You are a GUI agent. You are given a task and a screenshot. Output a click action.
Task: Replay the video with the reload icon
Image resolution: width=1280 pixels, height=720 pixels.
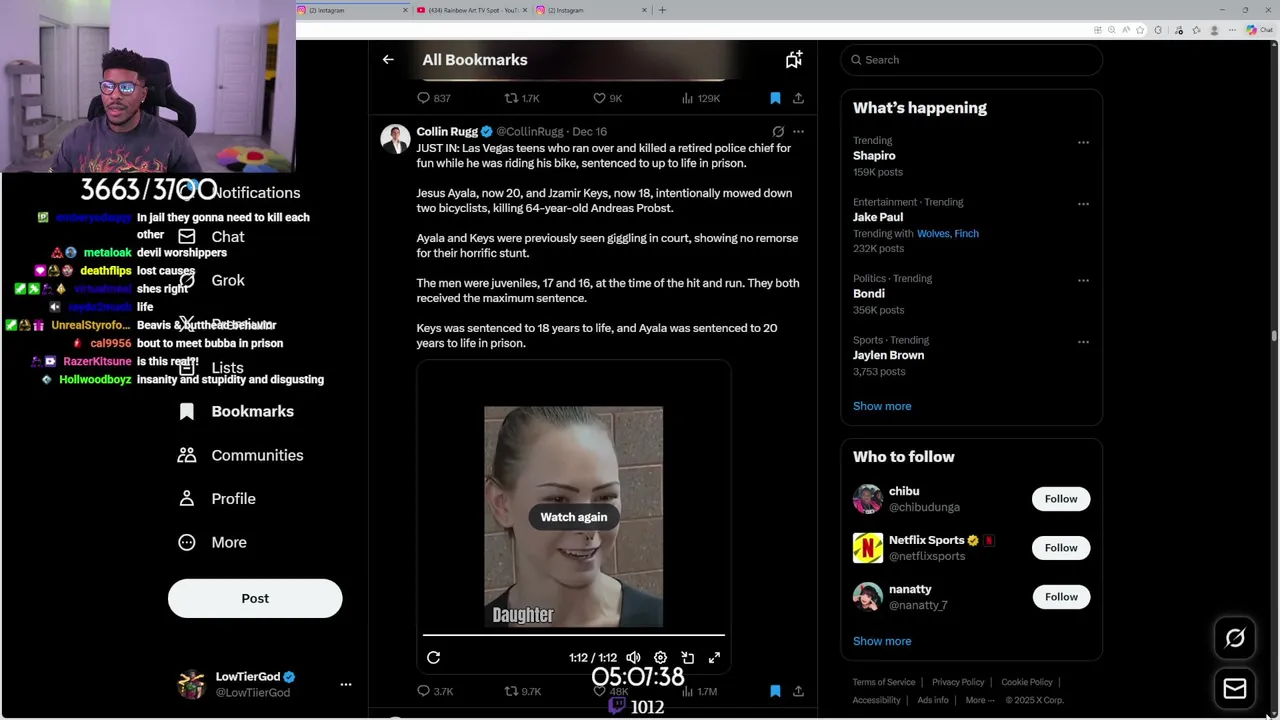click(433, 657)
